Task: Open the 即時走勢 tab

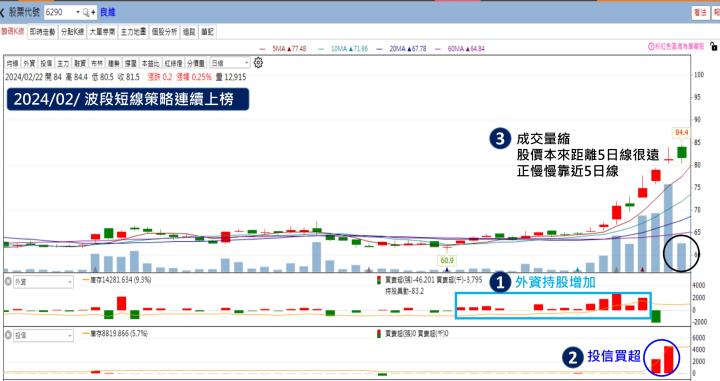Action: 42,32
